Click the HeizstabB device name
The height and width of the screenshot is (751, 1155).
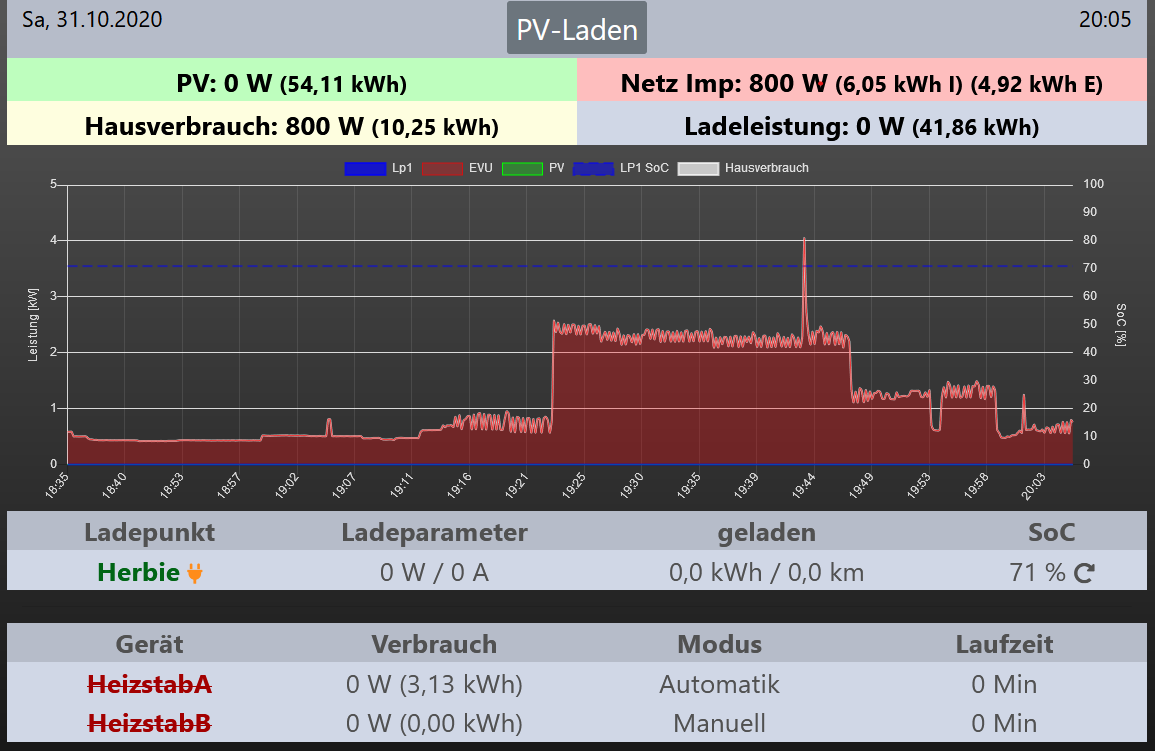pos(150,723)
